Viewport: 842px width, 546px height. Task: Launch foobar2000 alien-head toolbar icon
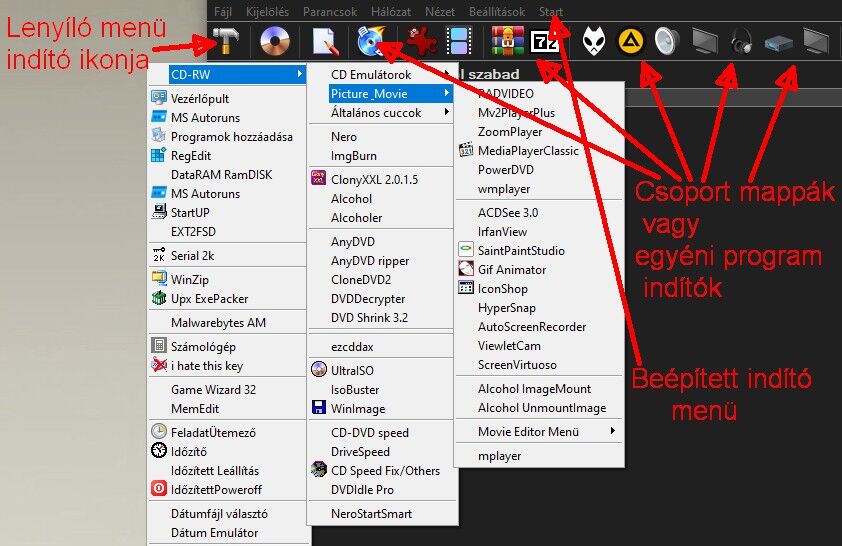click(x=594, y=41)
